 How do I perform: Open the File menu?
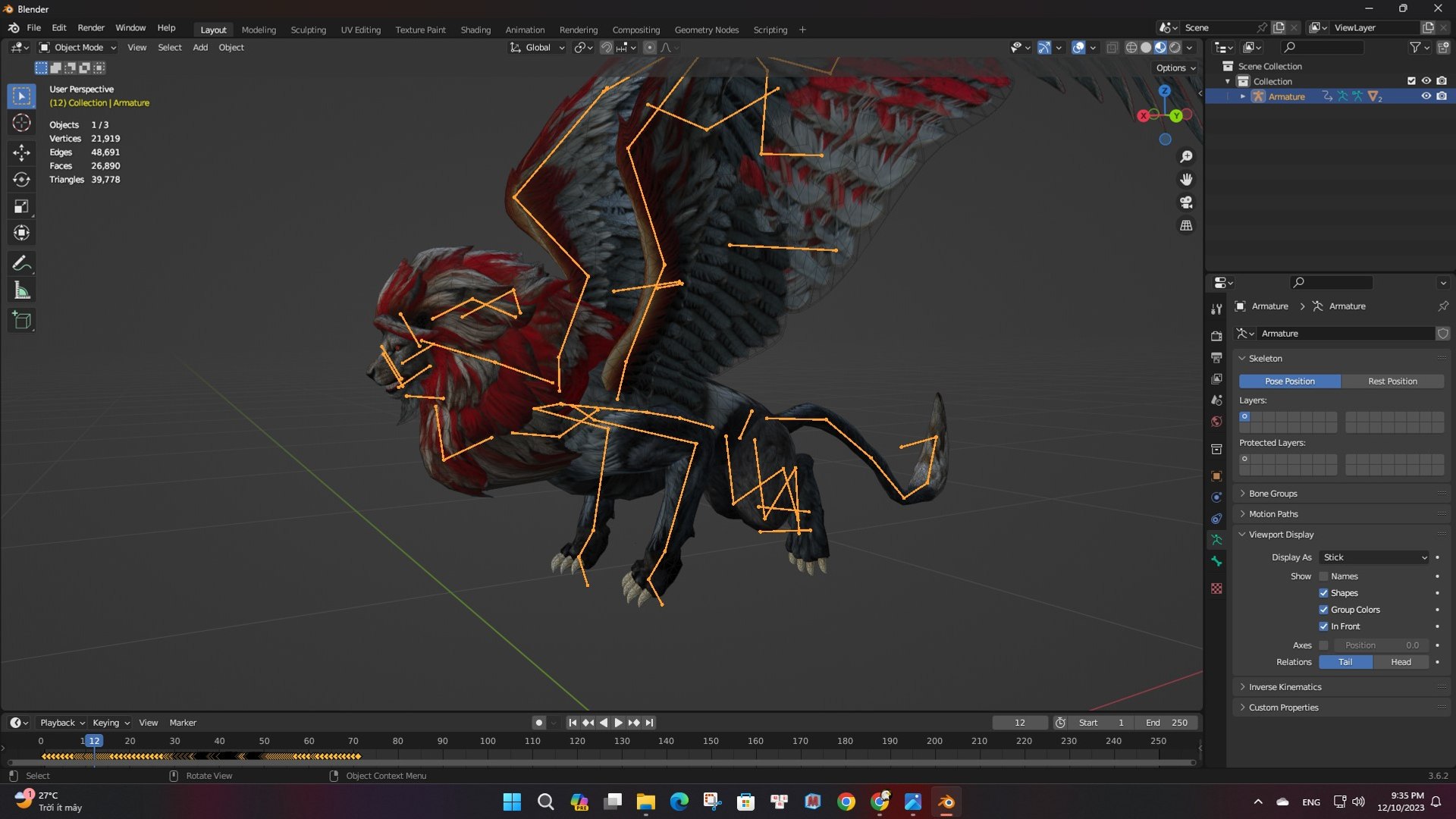34,28
